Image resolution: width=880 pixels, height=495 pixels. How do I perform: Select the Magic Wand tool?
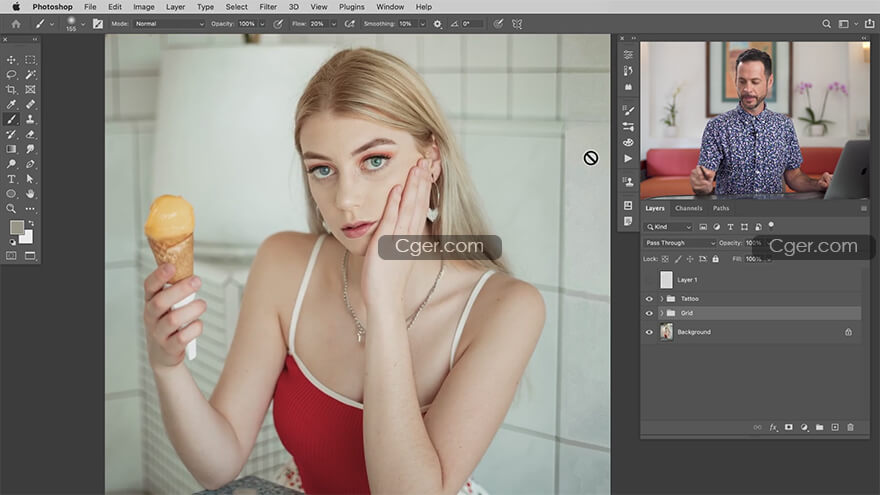(30, 75)
